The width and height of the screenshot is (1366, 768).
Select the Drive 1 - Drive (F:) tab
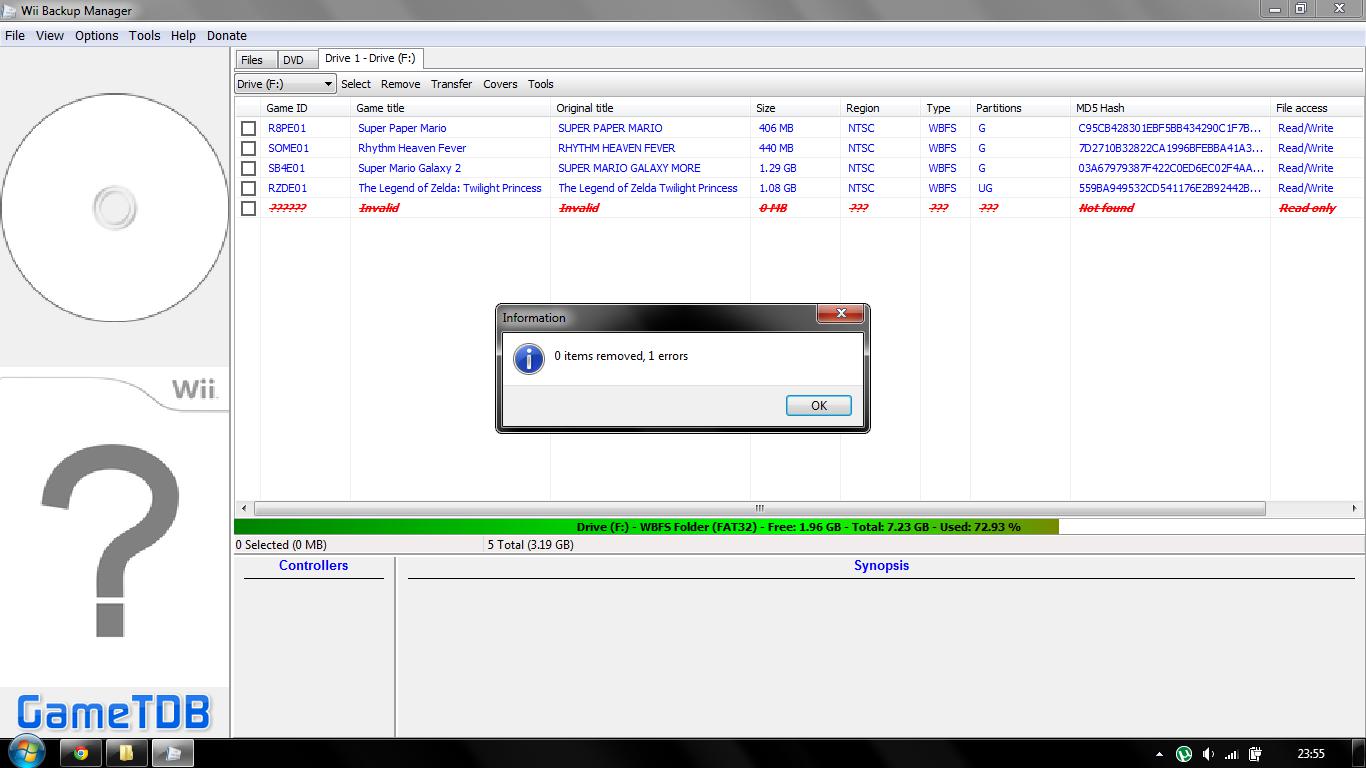point(370,58)
